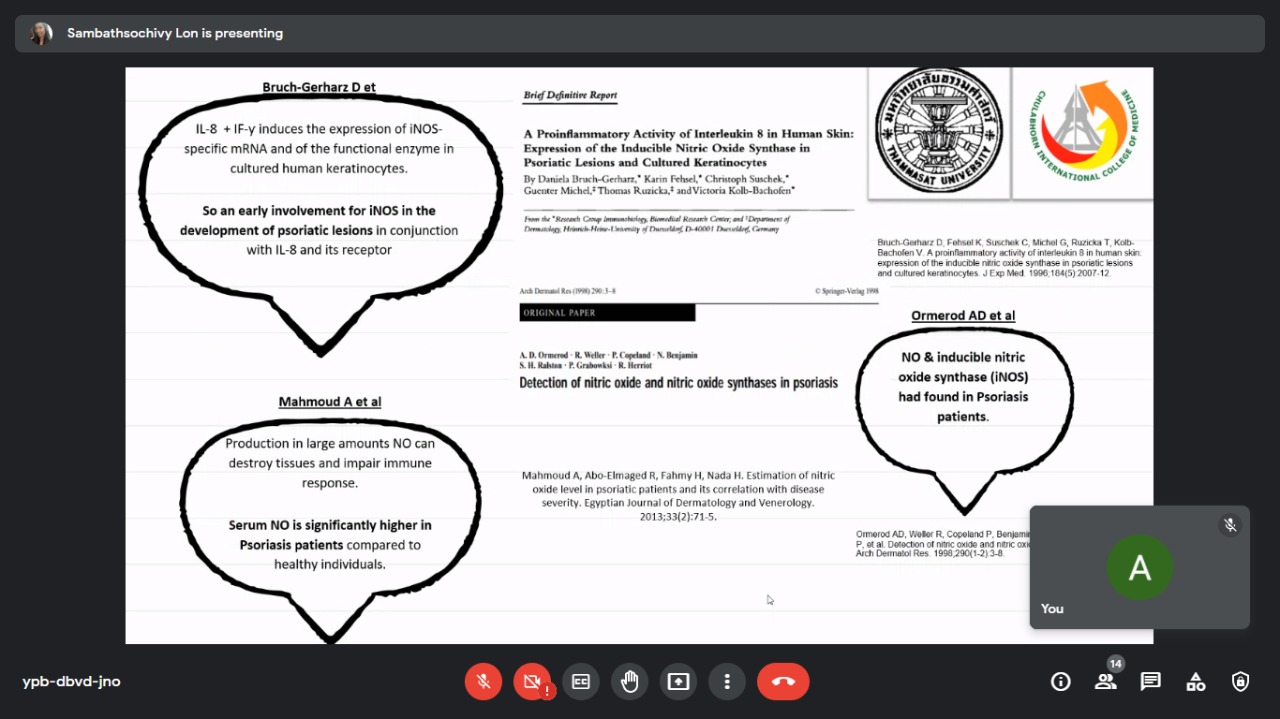Click the 'Brief Definitive Report' label
The width and height of the screenshot is (1280, 719).
point(570,96)
